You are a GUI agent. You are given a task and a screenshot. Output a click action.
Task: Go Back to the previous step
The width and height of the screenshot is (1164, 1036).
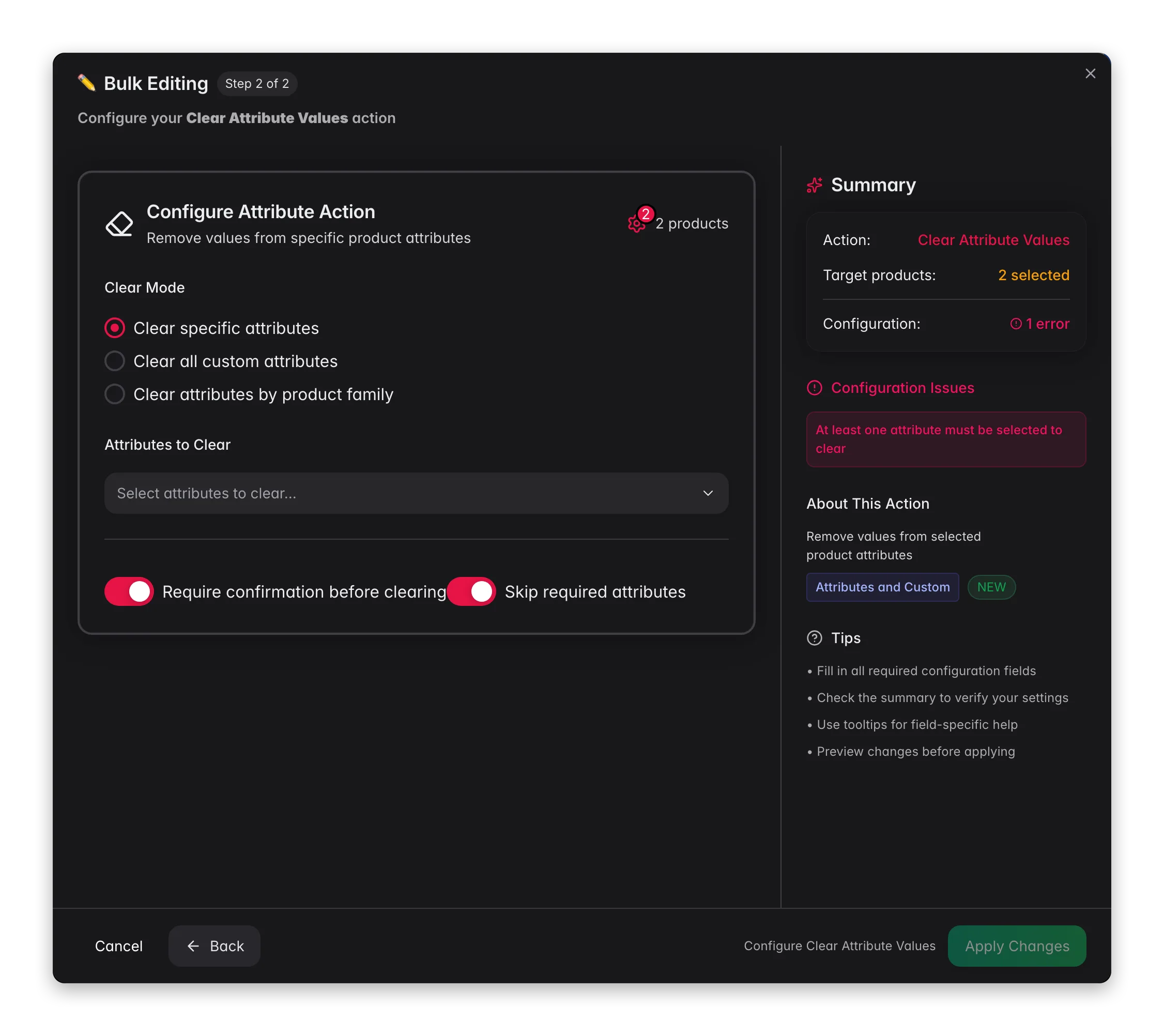[214, 946]
